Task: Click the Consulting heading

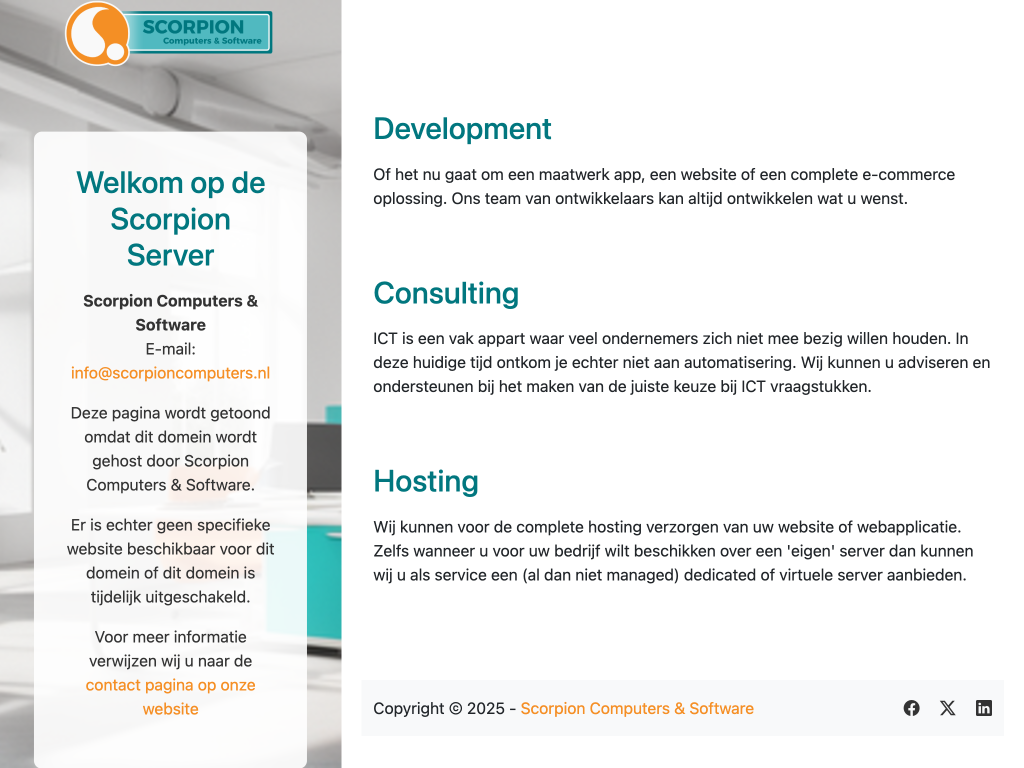Action: tap(446, 293)
